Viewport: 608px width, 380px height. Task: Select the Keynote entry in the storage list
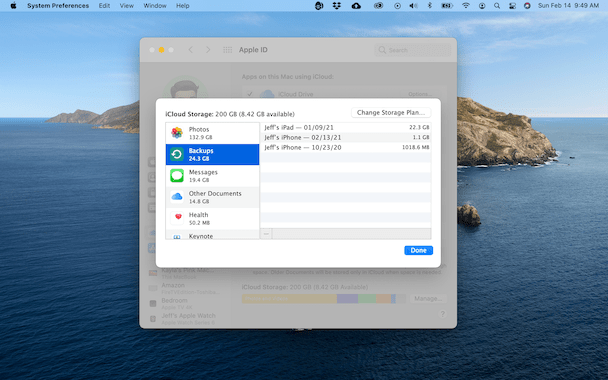tap(212, 235)
